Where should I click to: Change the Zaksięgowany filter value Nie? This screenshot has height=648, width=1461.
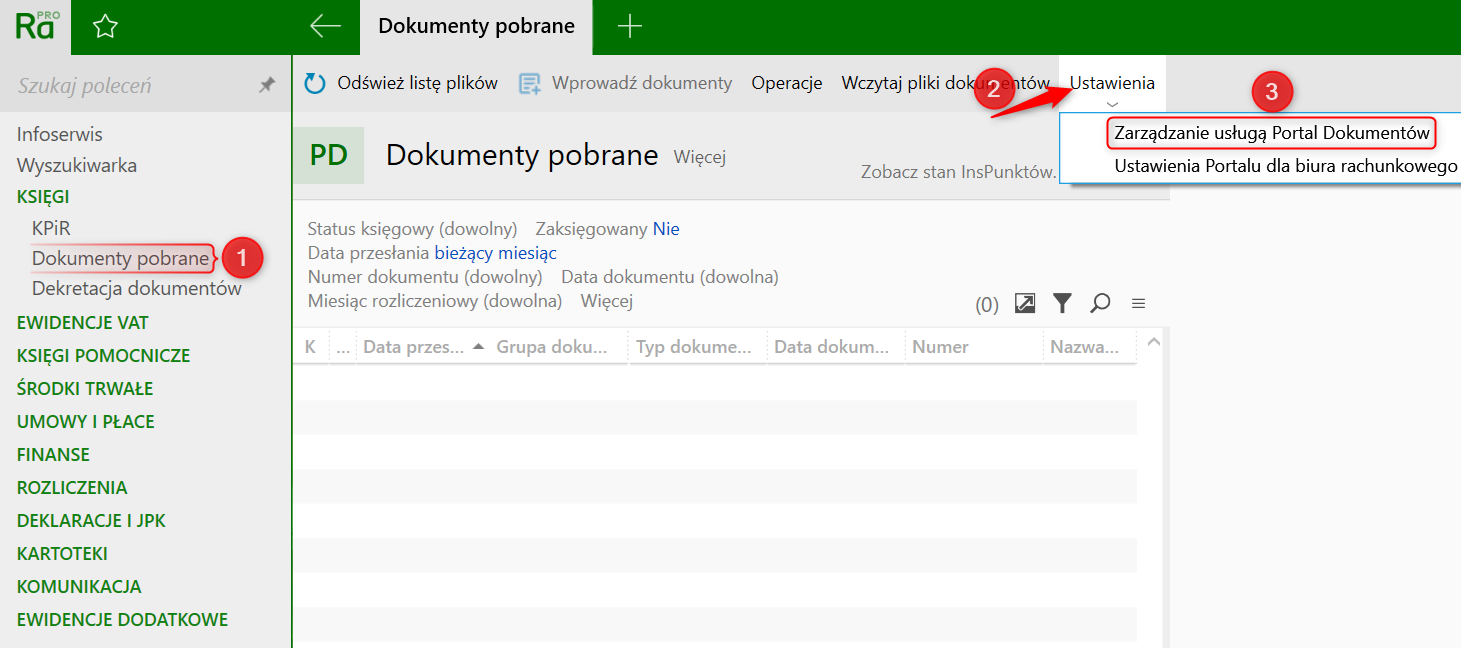666,229
